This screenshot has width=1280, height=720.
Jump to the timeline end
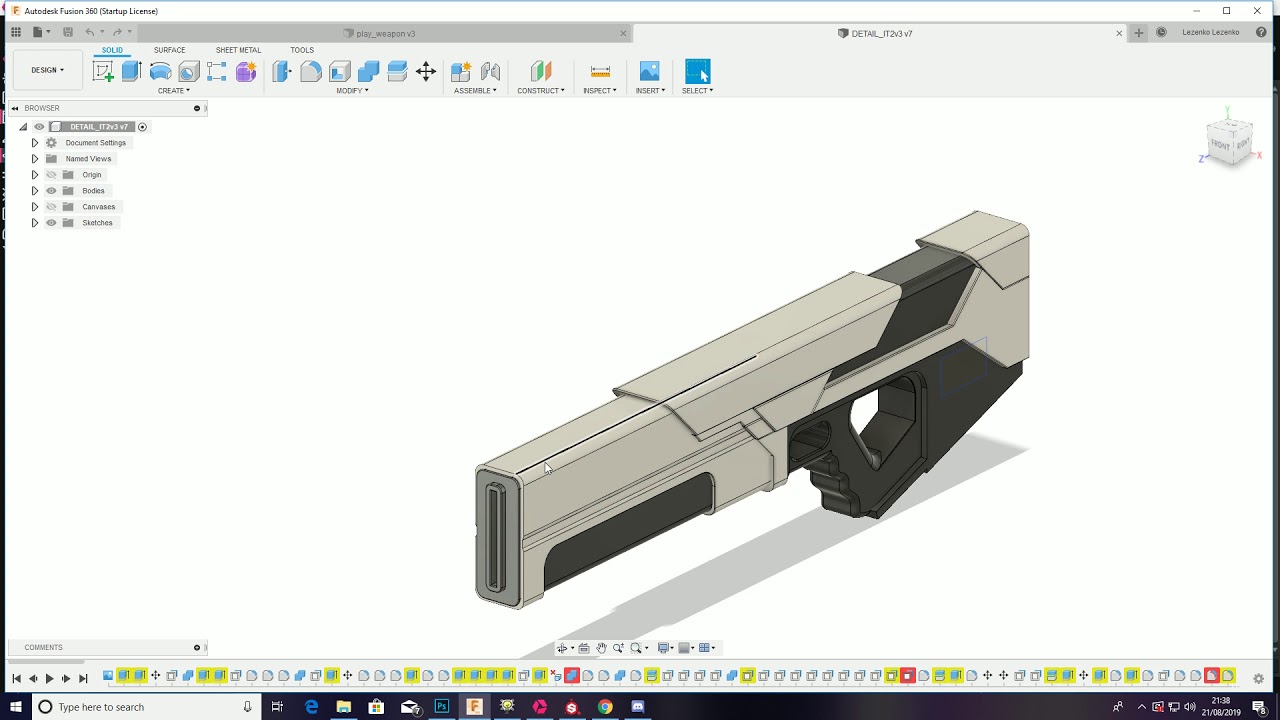pyautogui.click(x=83, y=679)
